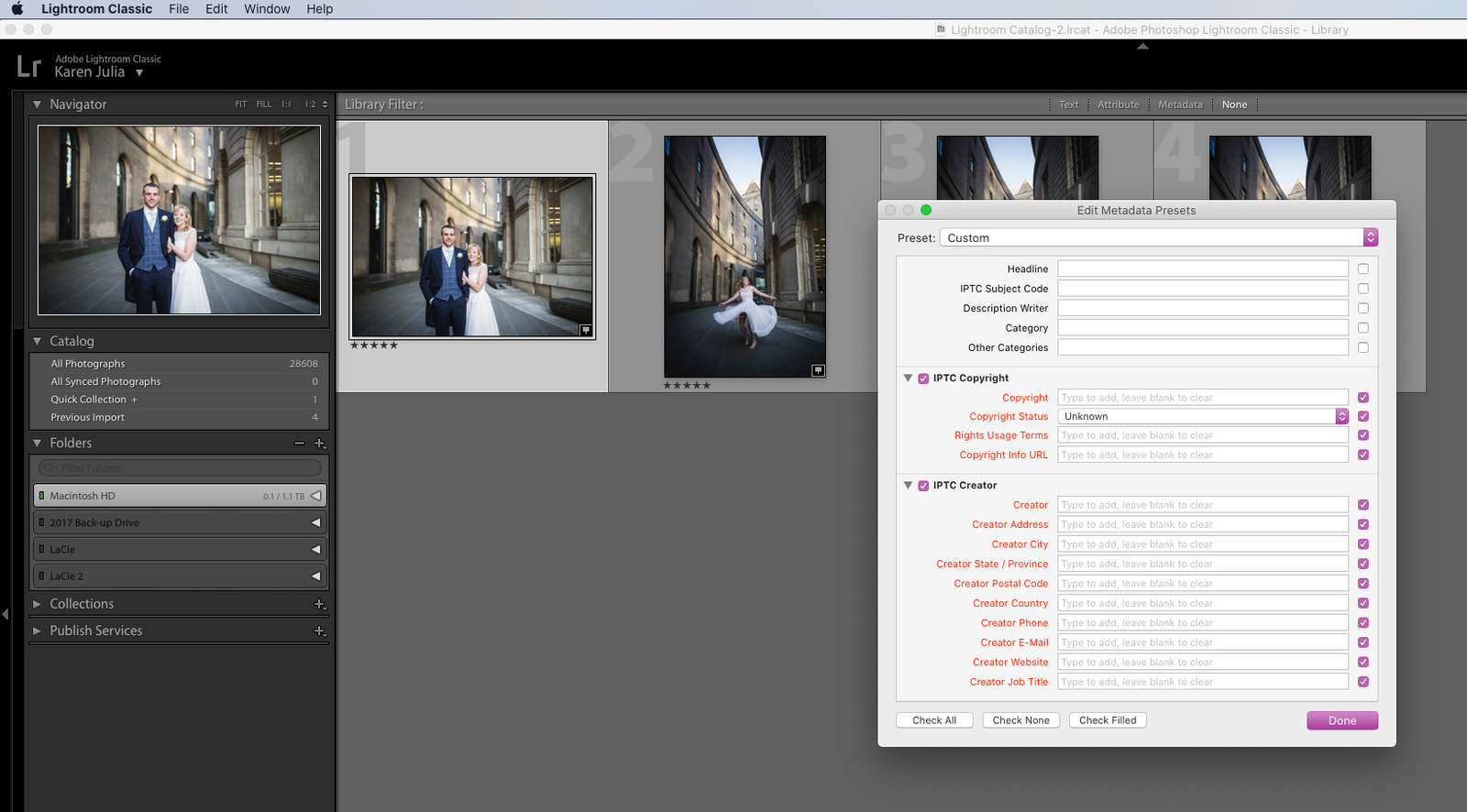The height and width of the screenshot is (812, 1467).
Task: Select the couple photo thumbnail in grid
Action: [472, 257]
